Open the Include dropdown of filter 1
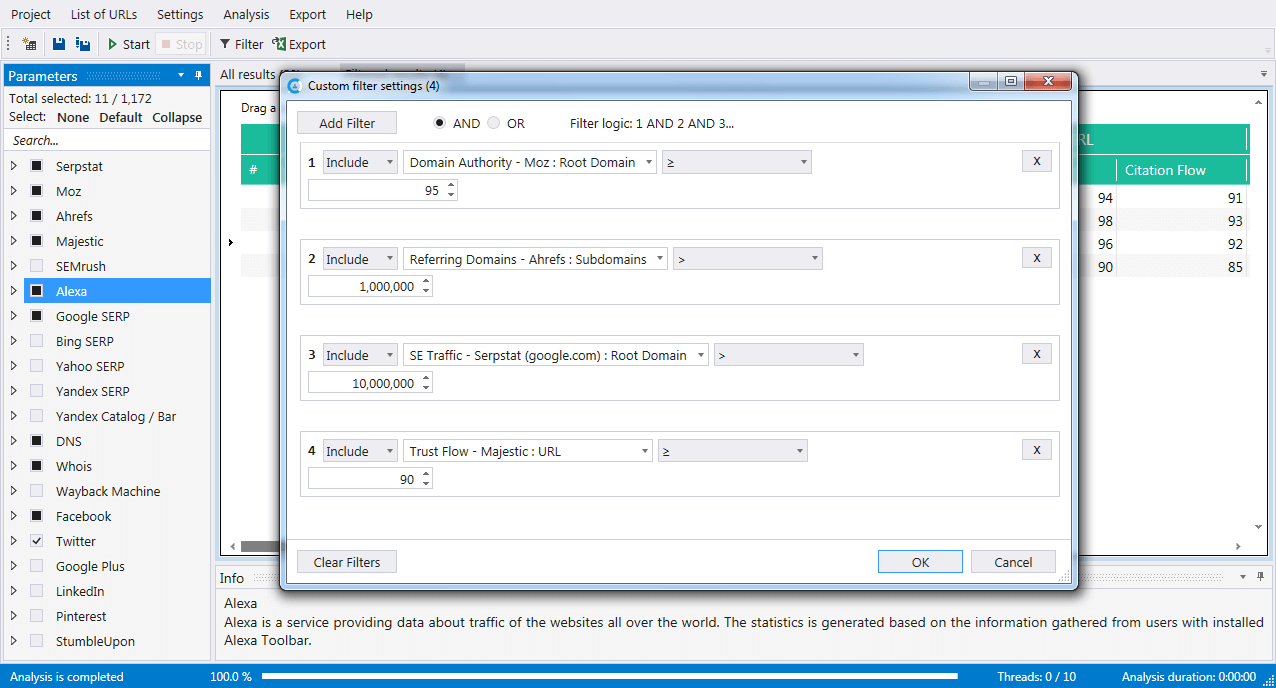This screenshot has width=1276, height=688. tap(360, 162)
